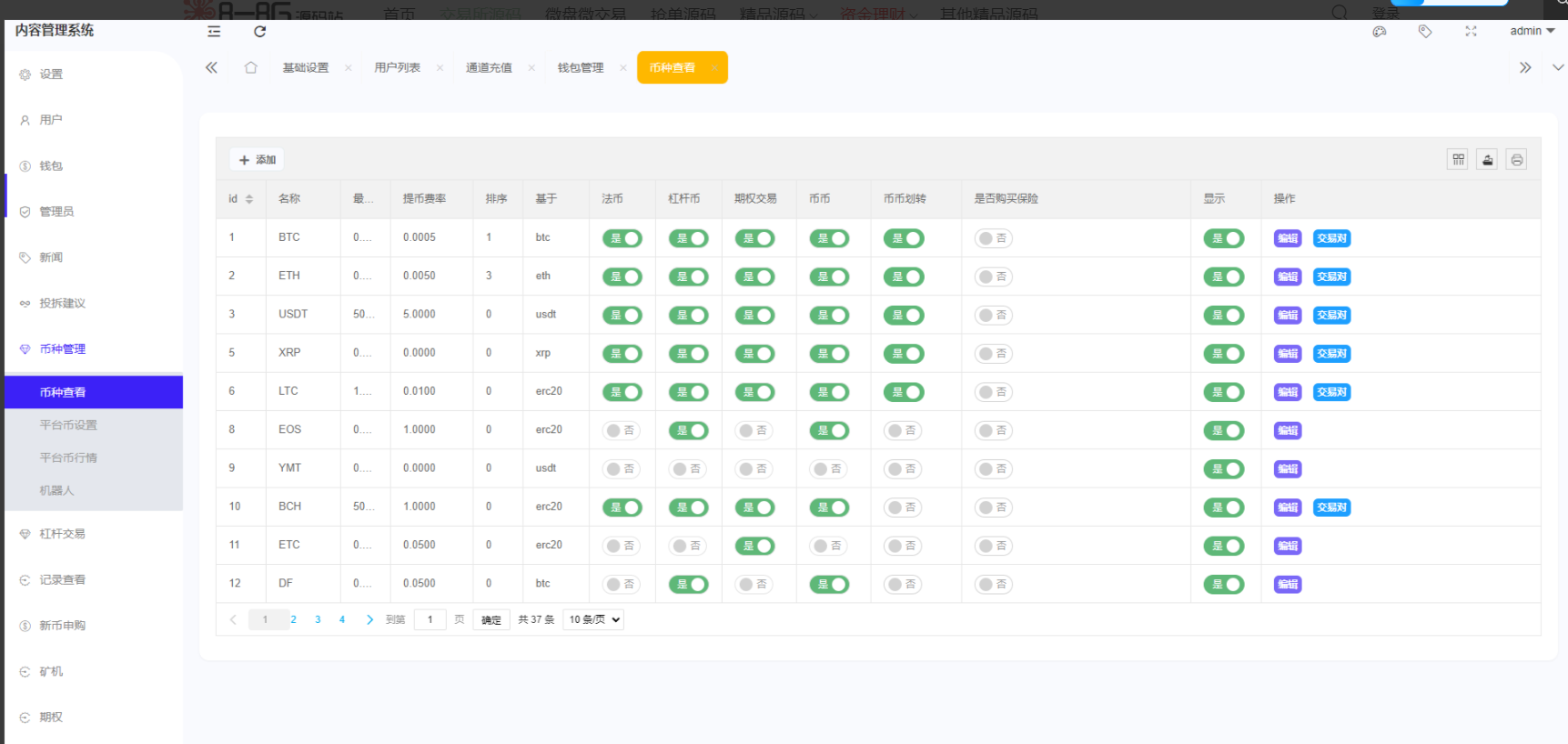Click the export table icon
Viewport: 1568px width, 744px height.
coord(1487,160)
